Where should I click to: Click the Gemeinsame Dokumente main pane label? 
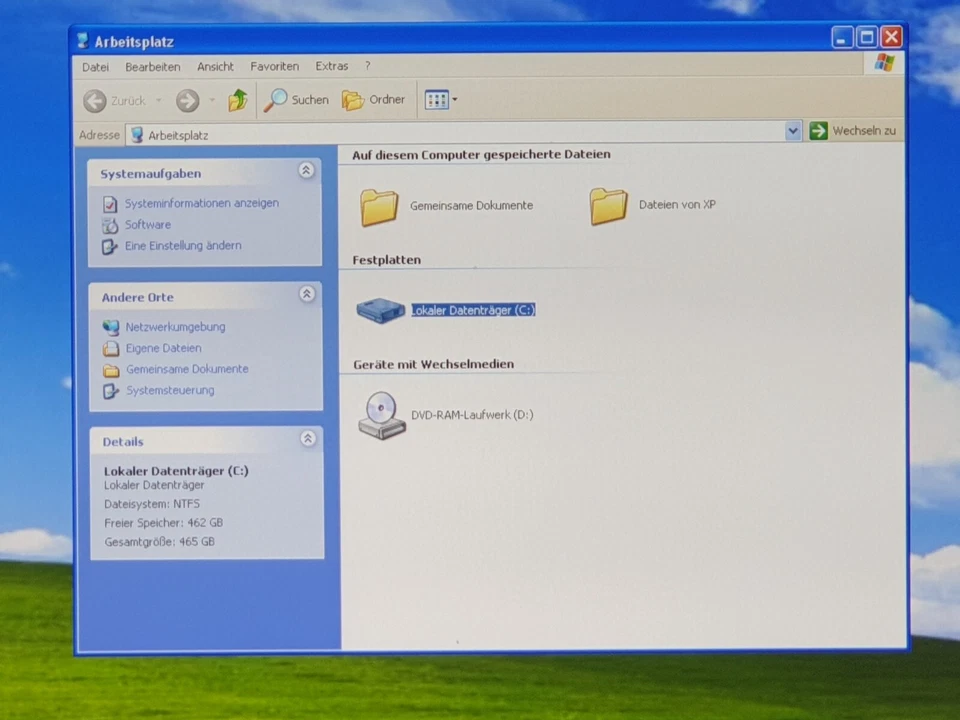pos(471,206)
